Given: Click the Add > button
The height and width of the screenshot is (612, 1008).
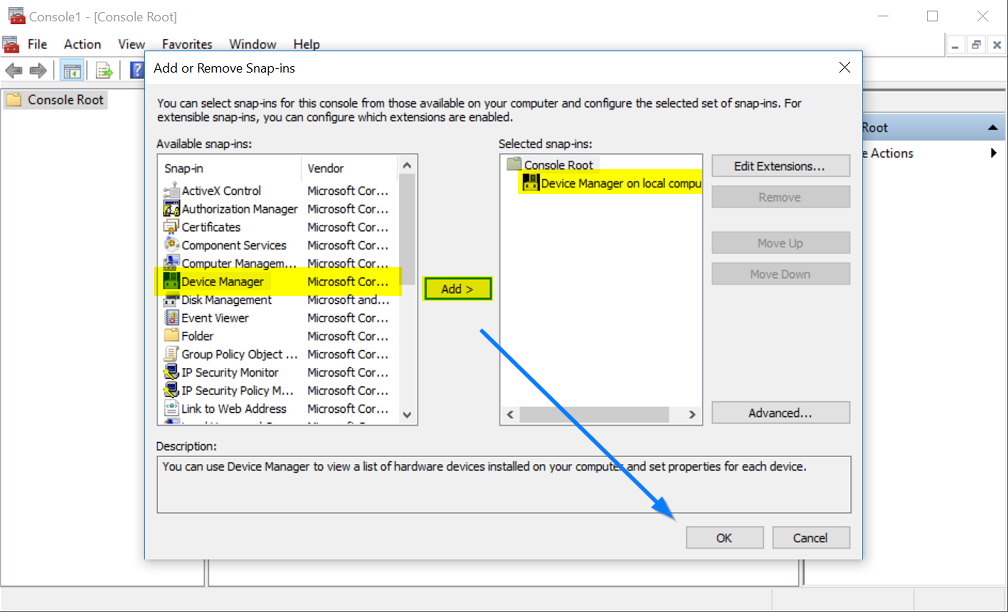Looking at the screenshot, I should (457, 289).
